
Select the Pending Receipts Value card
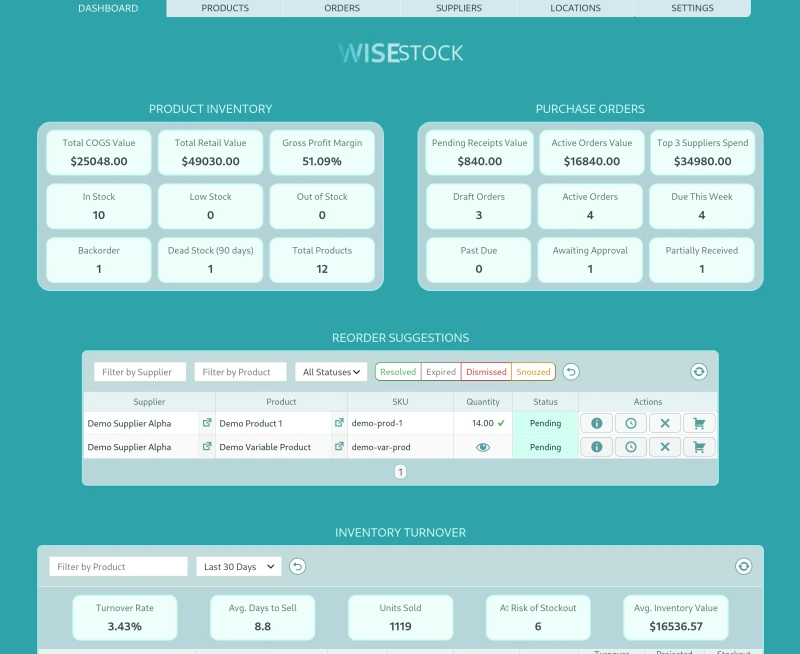tap(480, 153)
